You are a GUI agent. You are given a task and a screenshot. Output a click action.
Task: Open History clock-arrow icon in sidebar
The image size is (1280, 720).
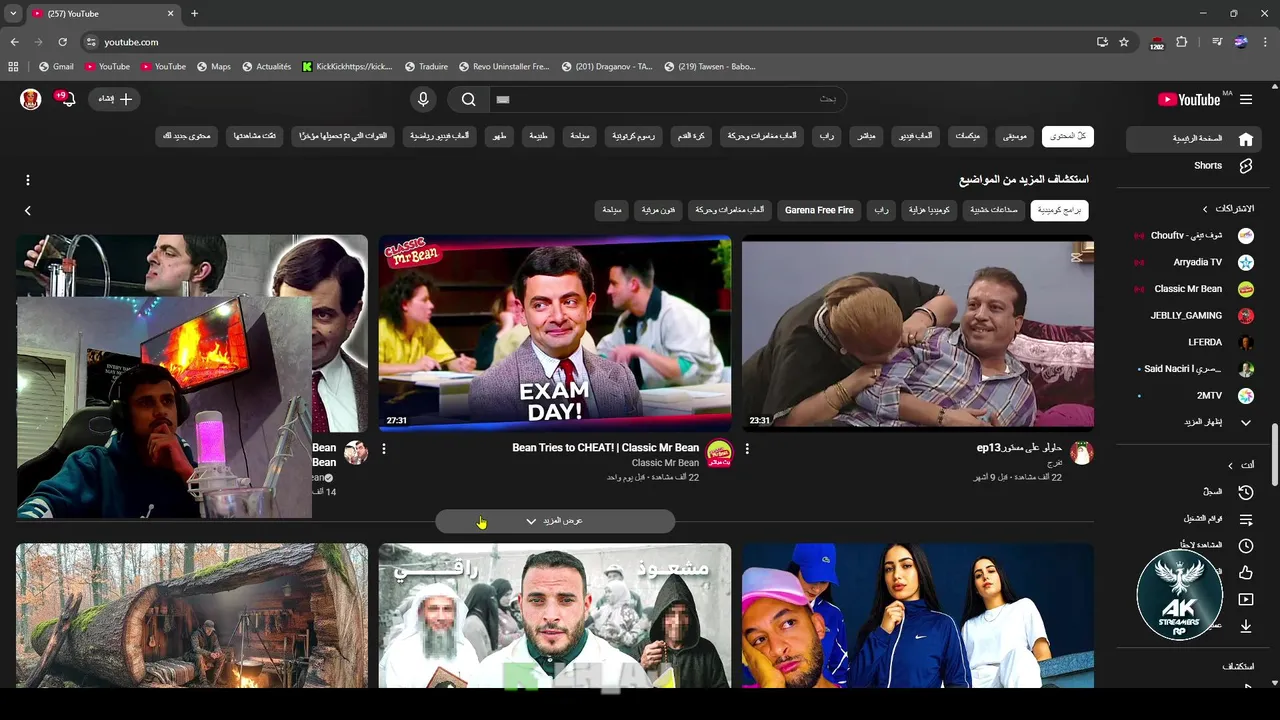[x=1245, y=492]
